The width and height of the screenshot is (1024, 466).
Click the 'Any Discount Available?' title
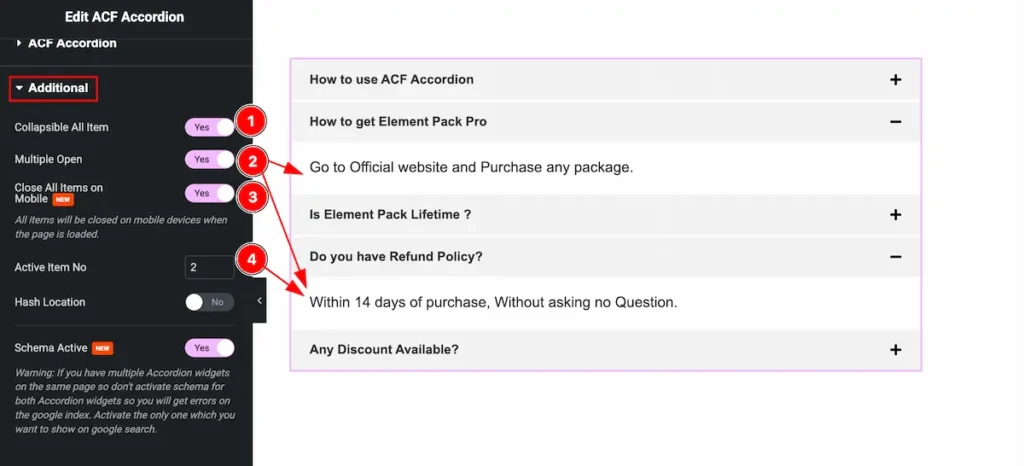tap(384, 350)
